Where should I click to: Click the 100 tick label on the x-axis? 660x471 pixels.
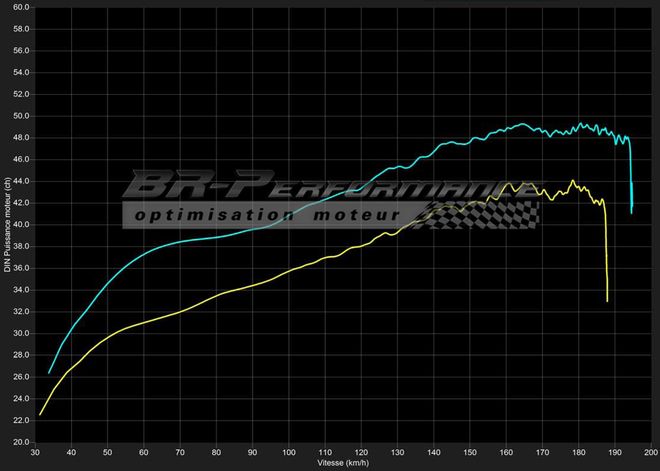289,453
